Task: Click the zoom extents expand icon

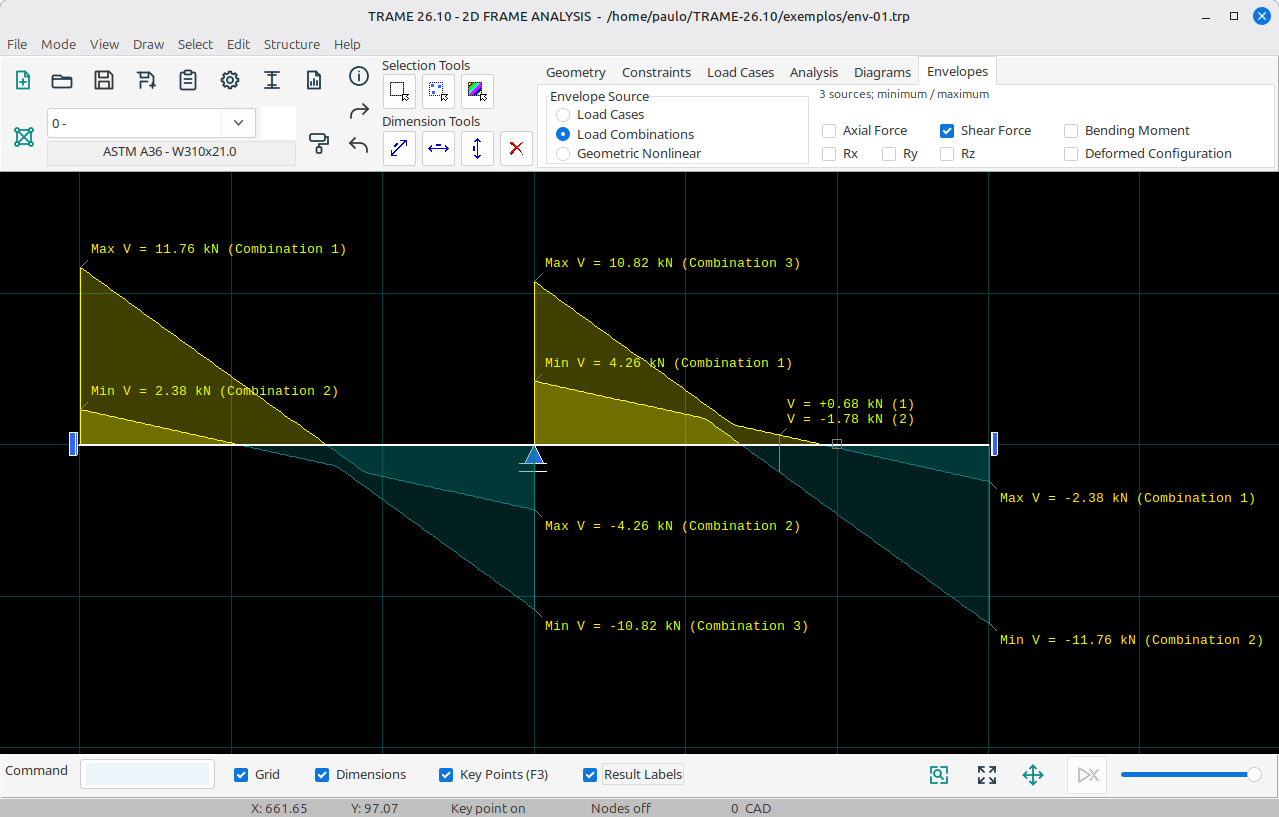Action: point(987,775)
